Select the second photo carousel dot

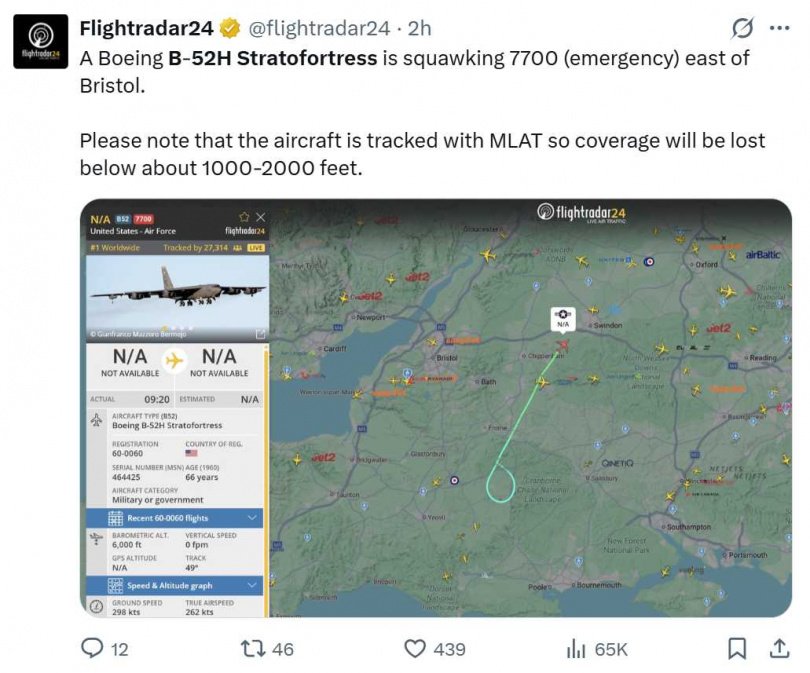coord(170,327)
